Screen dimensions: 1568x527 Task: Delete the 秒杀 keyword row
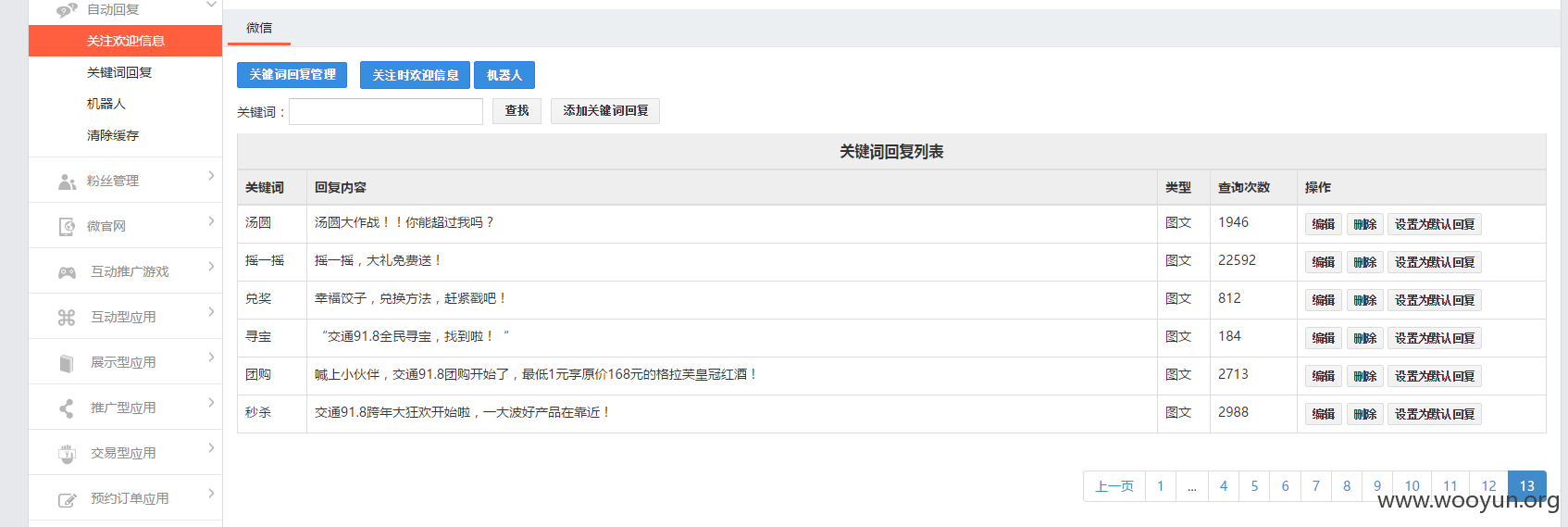[x=1365, y=414]
